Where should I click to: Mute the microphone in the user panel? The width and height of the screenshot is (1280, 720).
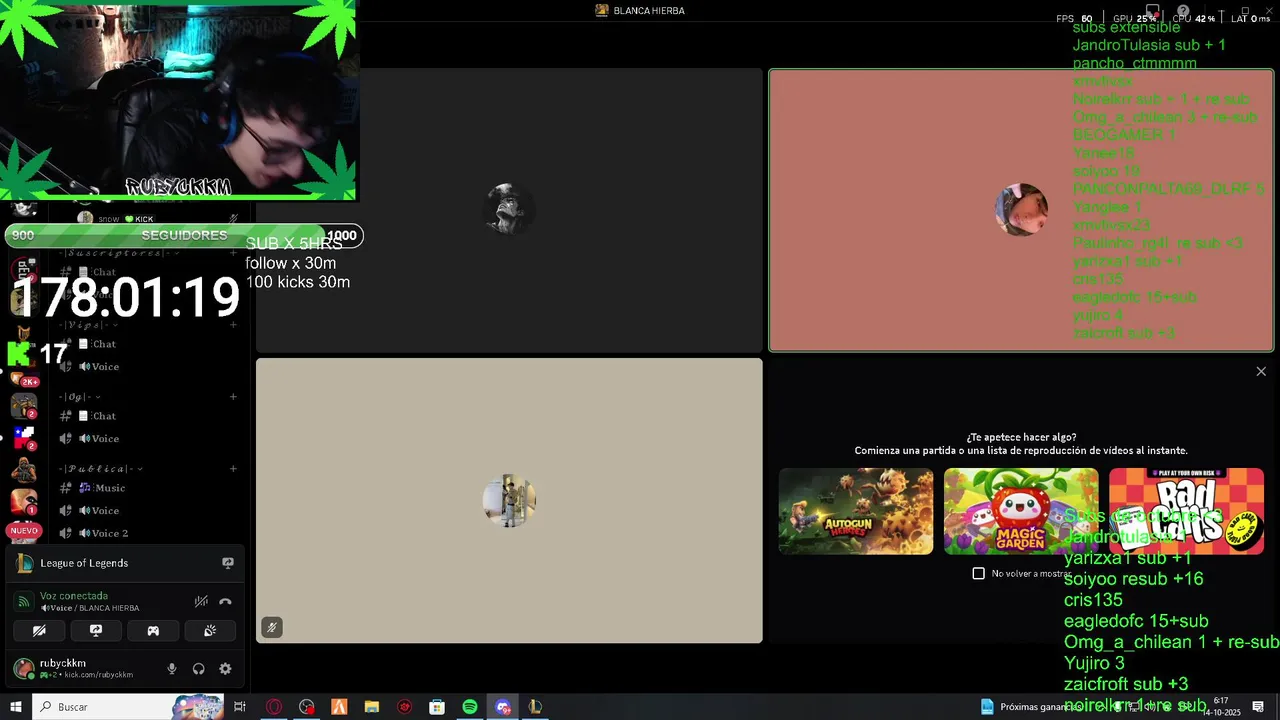(x=172, y=669)
